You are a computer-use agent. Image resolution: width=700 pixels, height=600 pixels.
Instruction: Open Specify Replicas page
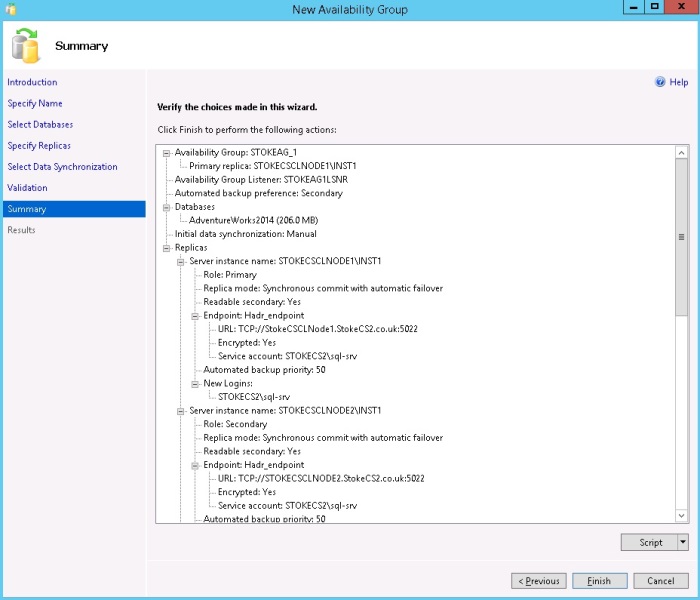click(x=39, y=146)
